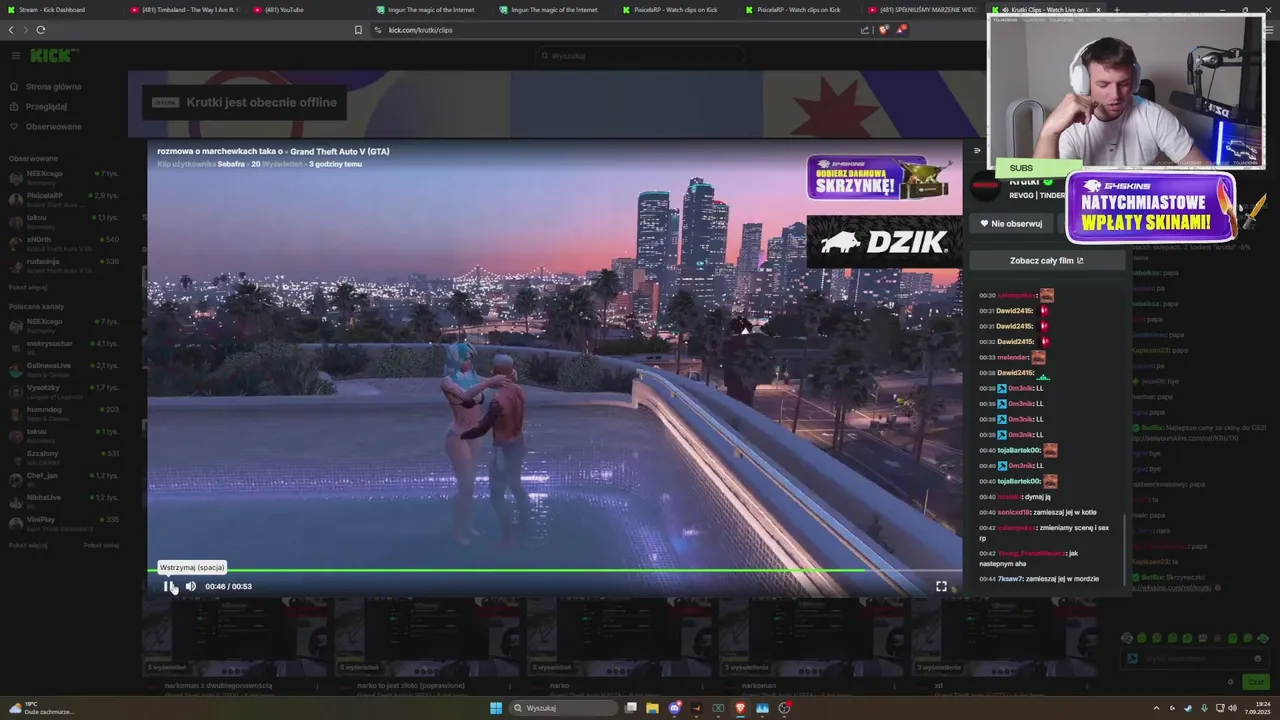The height and width of the screenshot is (720, 1280).
Task: Open mokrysuchar's recommended channel
Action: coord(63,346)
